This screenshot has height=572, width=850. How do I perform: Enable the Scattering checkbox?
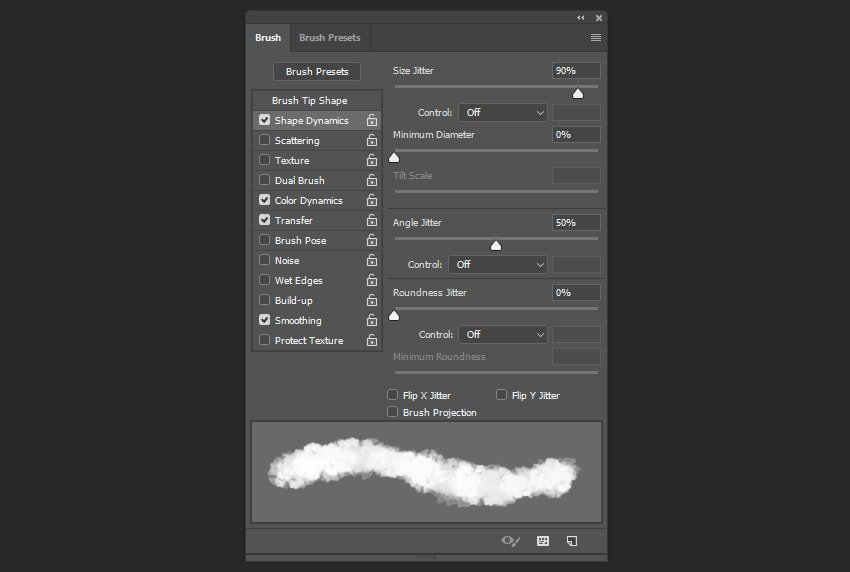tap(265, 141)
